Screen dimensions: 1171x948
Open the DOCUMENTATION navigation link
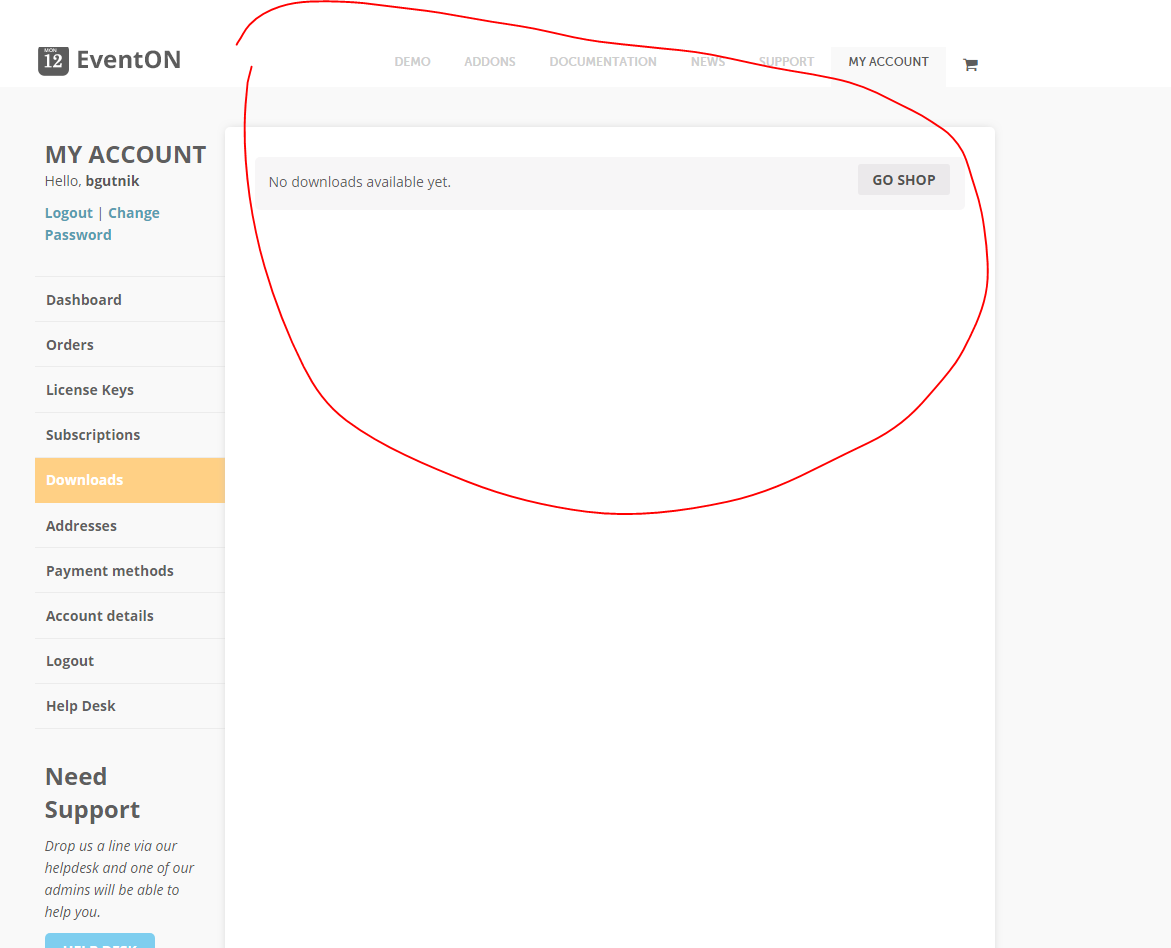coord(603,62)
